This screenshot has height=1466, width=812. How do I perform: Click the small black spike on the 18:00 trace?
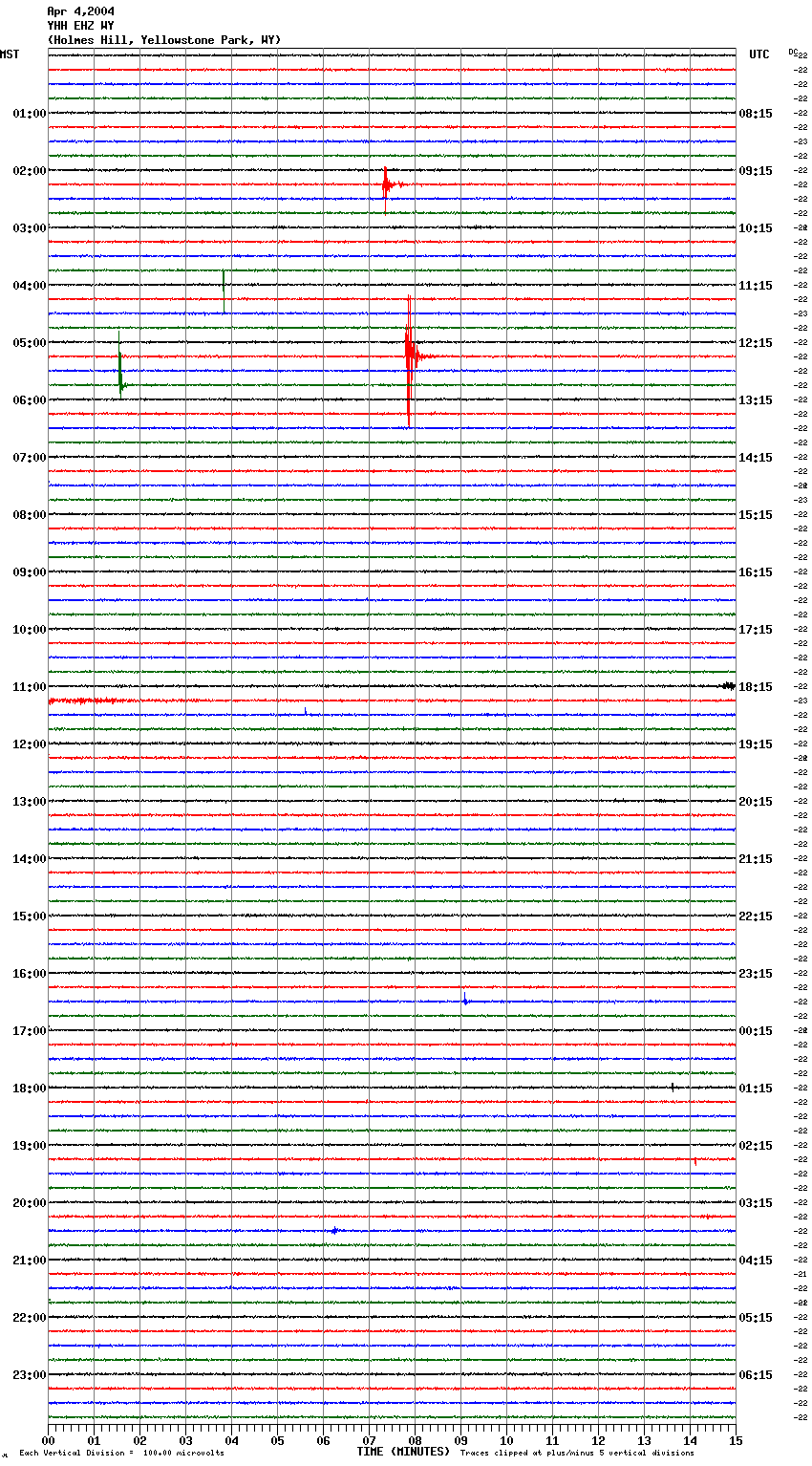[673, 1087]
